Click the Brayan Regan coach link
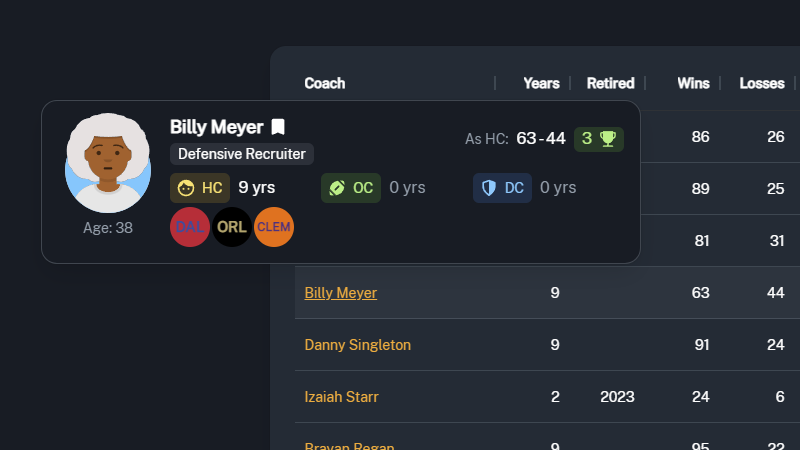The image size is (800, 450). pos(349,444)
